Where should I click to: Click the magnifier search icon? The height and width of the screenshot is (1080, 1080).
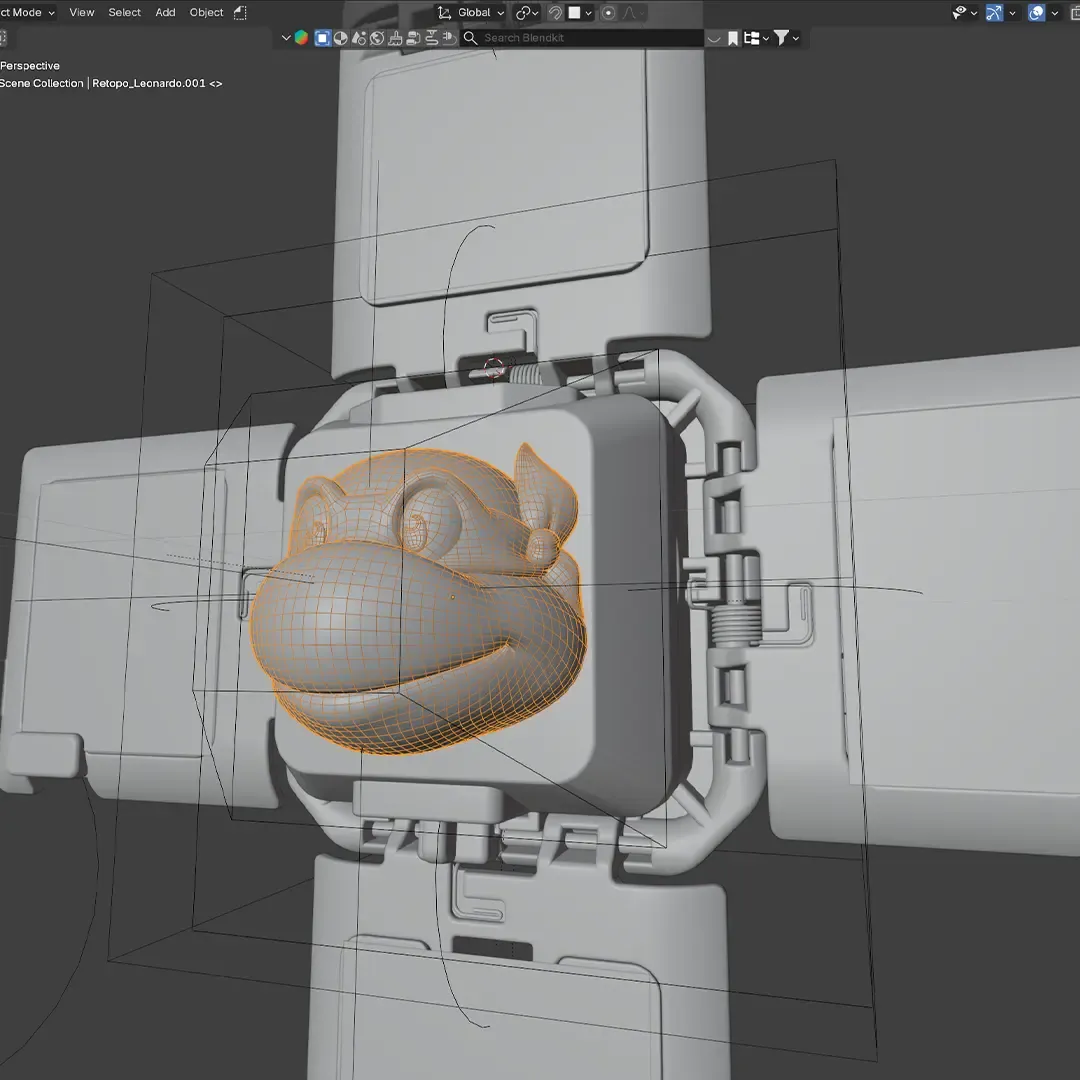point(470,38)
